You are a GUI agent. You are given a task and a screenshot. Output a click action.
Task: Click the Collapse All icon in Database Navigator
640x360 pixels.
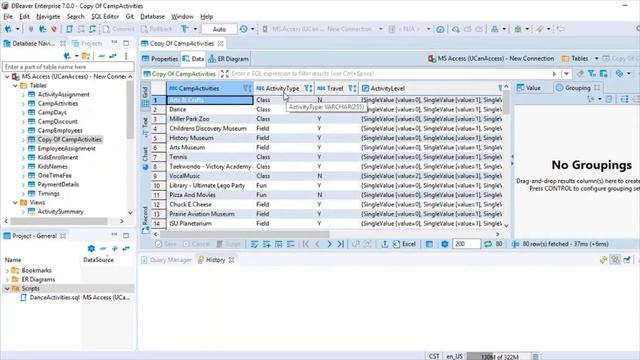(x=102, y=56)
